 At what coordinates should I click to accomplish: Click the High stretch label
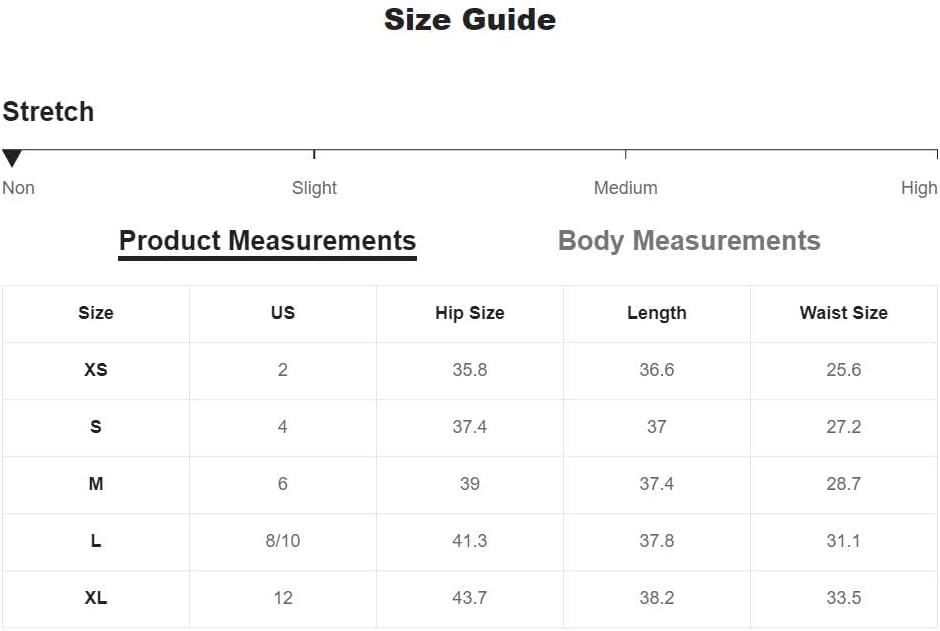click(x=919, y=188)
